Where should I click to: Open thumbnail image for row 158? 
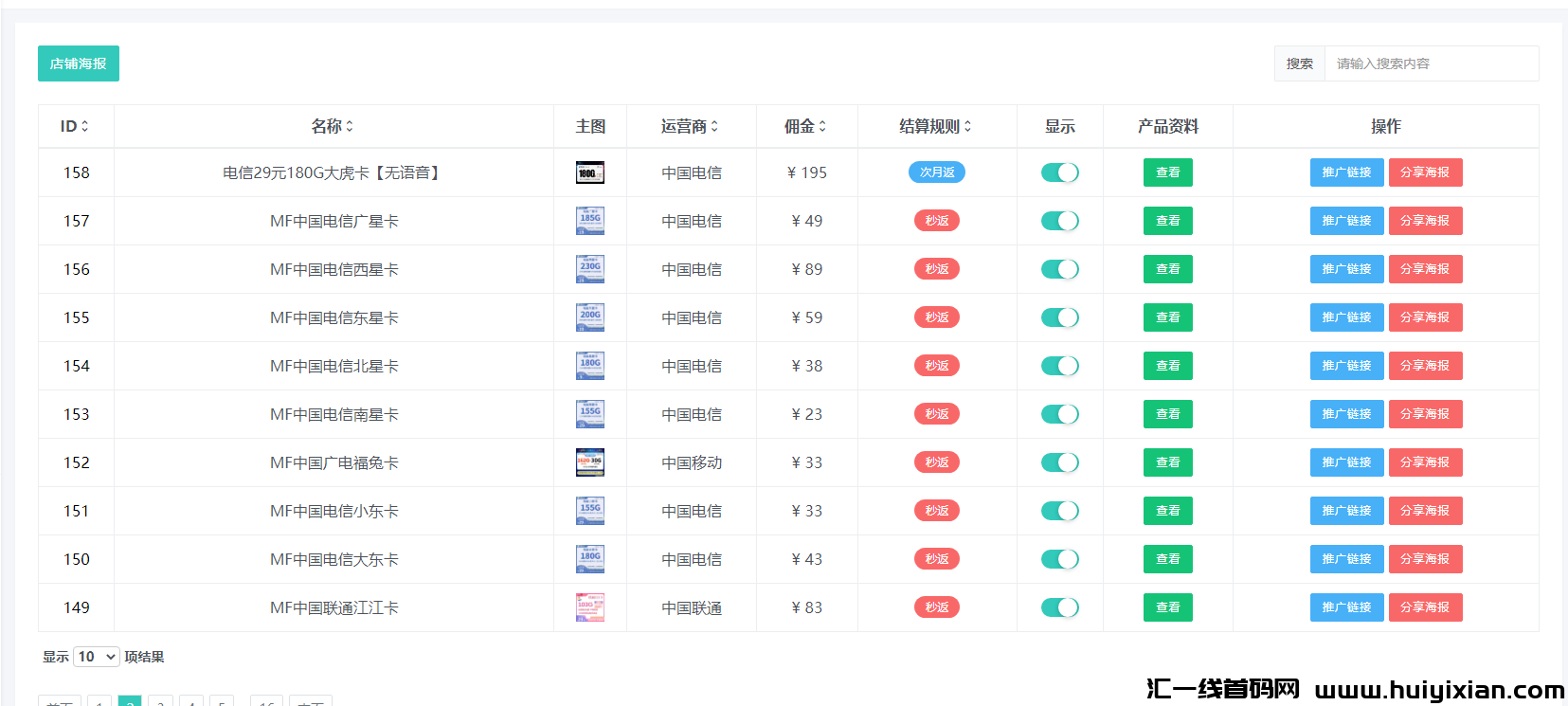(x=589, y=172)
